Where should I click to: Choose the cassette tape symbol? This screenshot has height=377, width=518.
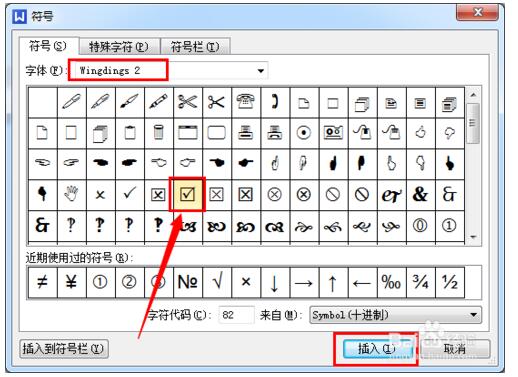click(333, 132)
